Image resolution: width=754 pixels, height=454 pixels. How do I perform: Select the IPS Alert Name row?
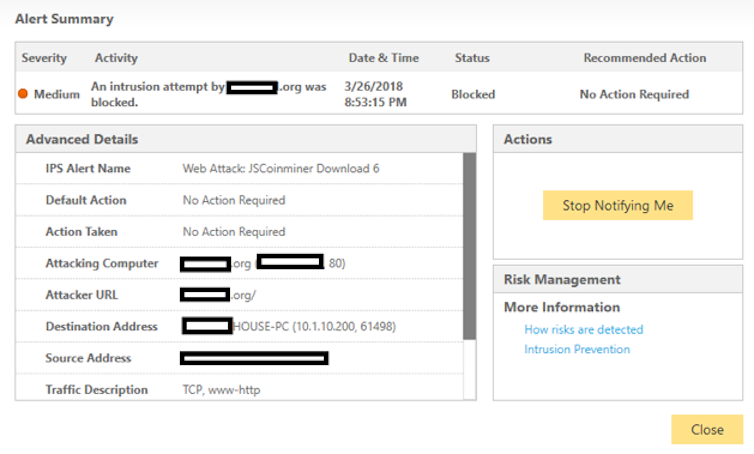click(240, 169)
